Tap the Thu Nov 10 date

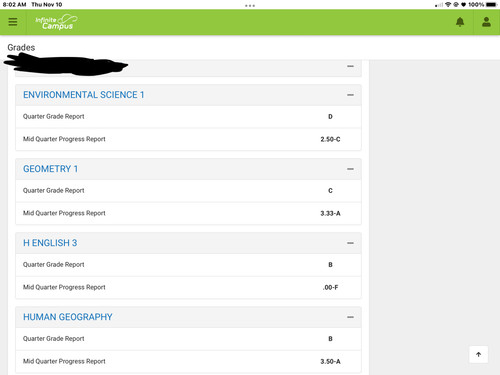(x=47, y=5)
